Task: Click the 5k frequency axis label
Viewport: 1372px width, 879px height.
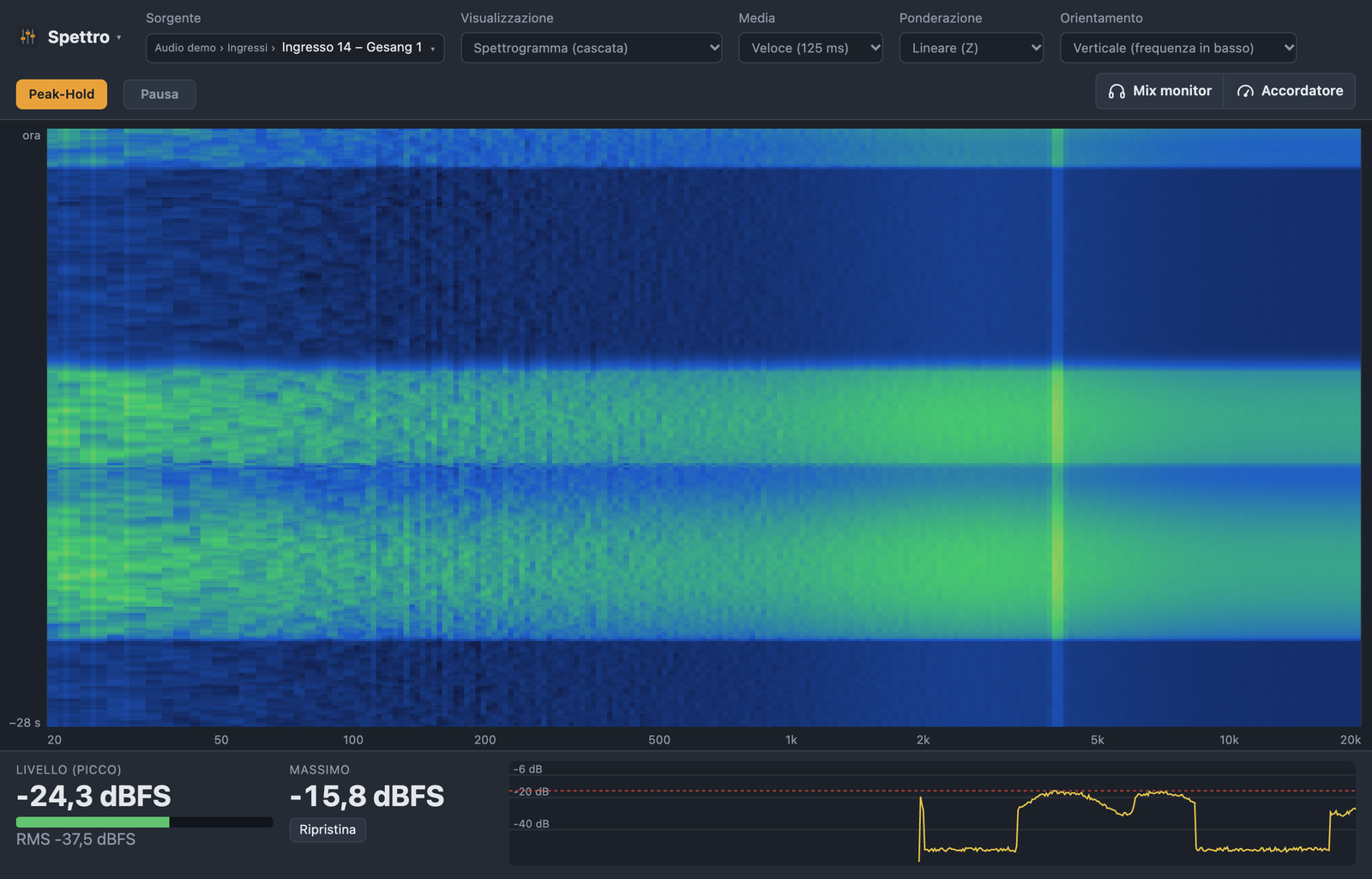Action: 1098,740
